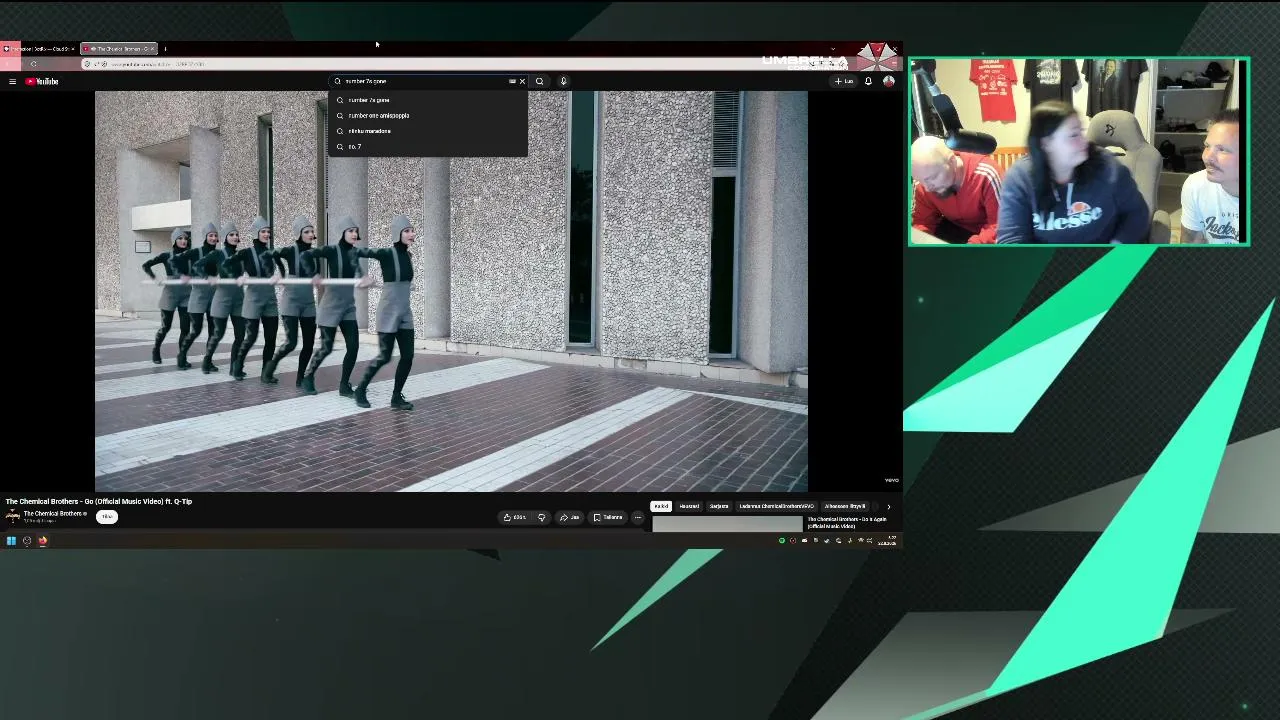Select the Chemical Brothers VEVO filter chip

776,506
